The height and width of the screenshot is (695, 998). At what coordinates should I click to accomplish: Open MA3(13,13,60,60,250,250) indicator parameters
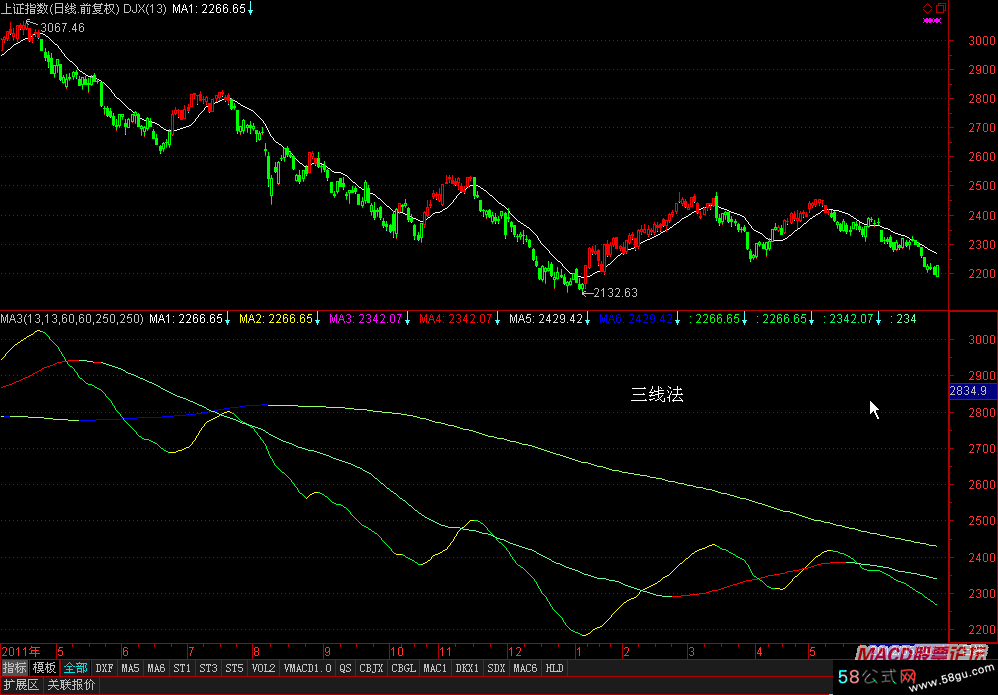(71, 319)
